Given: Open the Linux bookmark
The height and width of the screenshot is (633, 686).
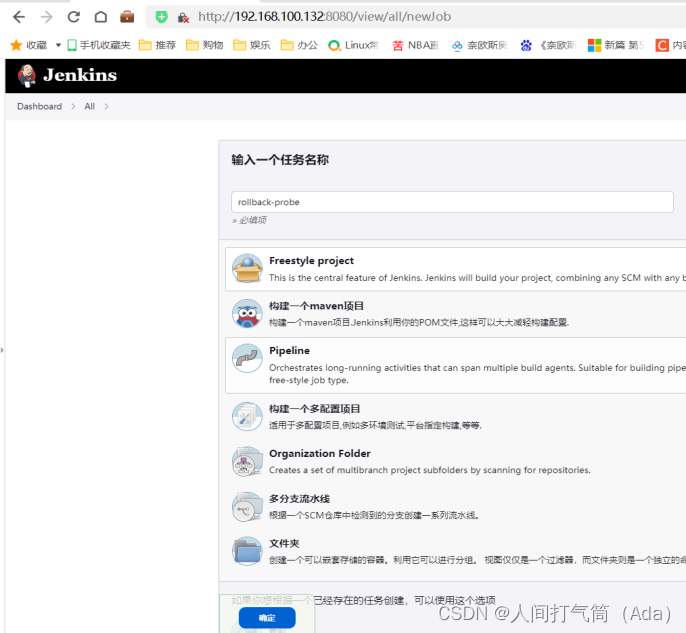Looking at the screenshot, I should [x=353, y=45].
